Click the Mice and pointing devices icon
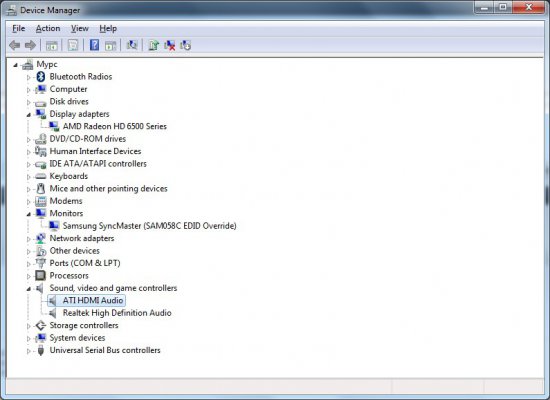The height and width of the screenshot is (400, 550). click(x=41, y=188)
